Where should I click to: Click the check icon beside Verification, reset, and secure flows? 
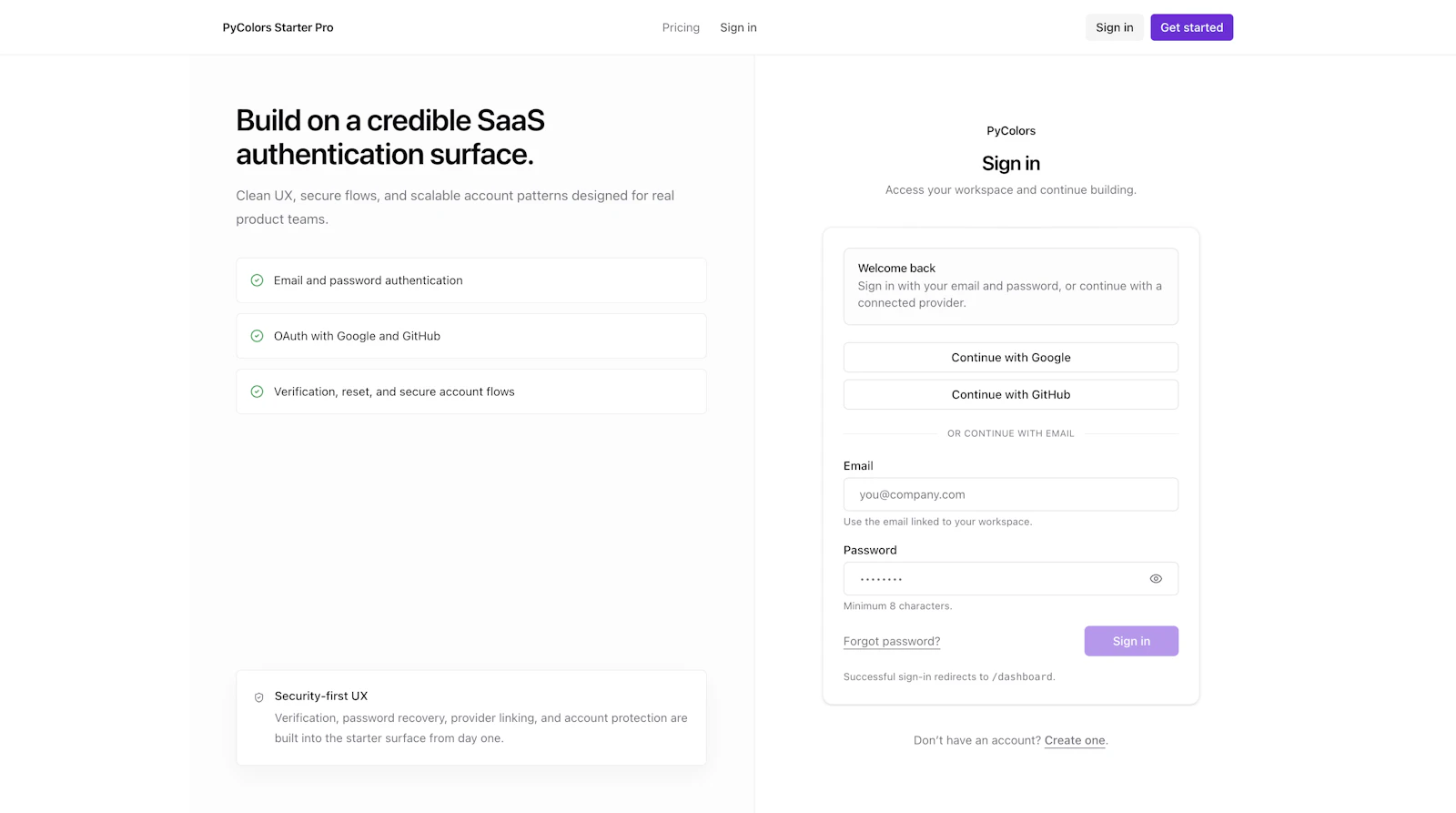point(257,391)
